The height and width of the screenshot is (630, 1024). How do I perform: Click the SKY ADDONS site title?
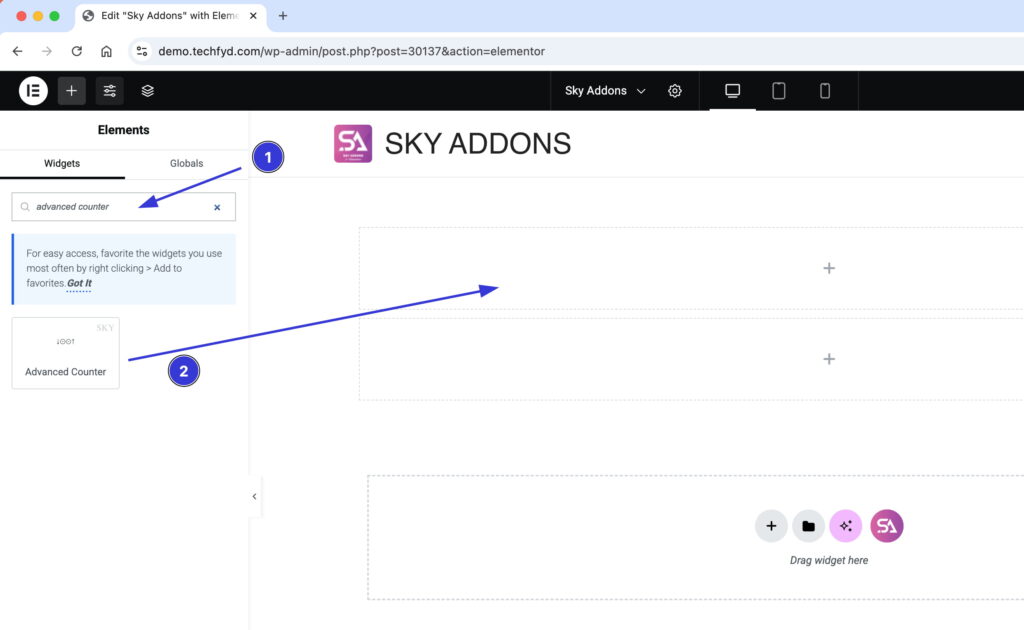(478, 144)
